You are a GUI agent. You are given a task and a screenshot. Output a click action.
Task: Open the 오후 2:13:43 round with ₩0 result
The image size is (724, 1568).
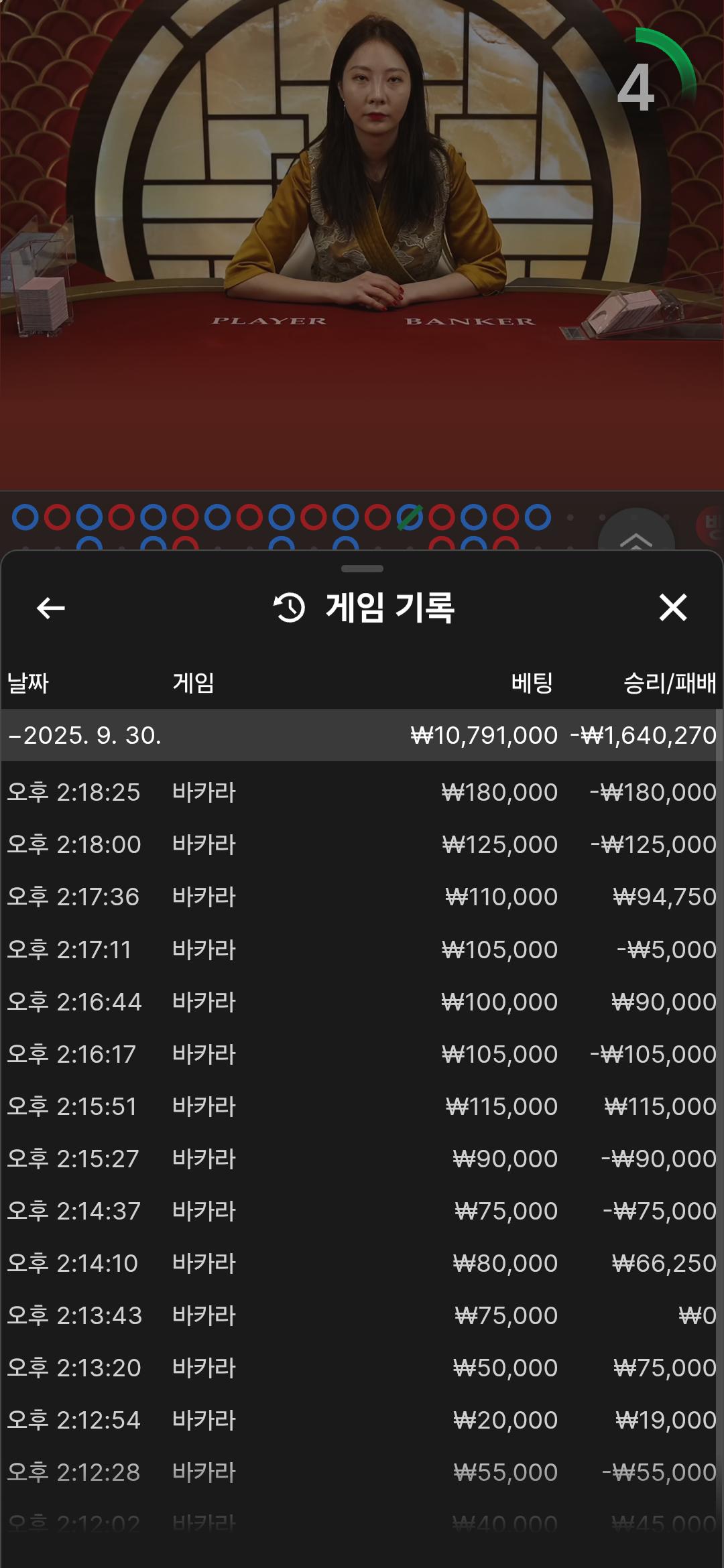coord(362,1315)
